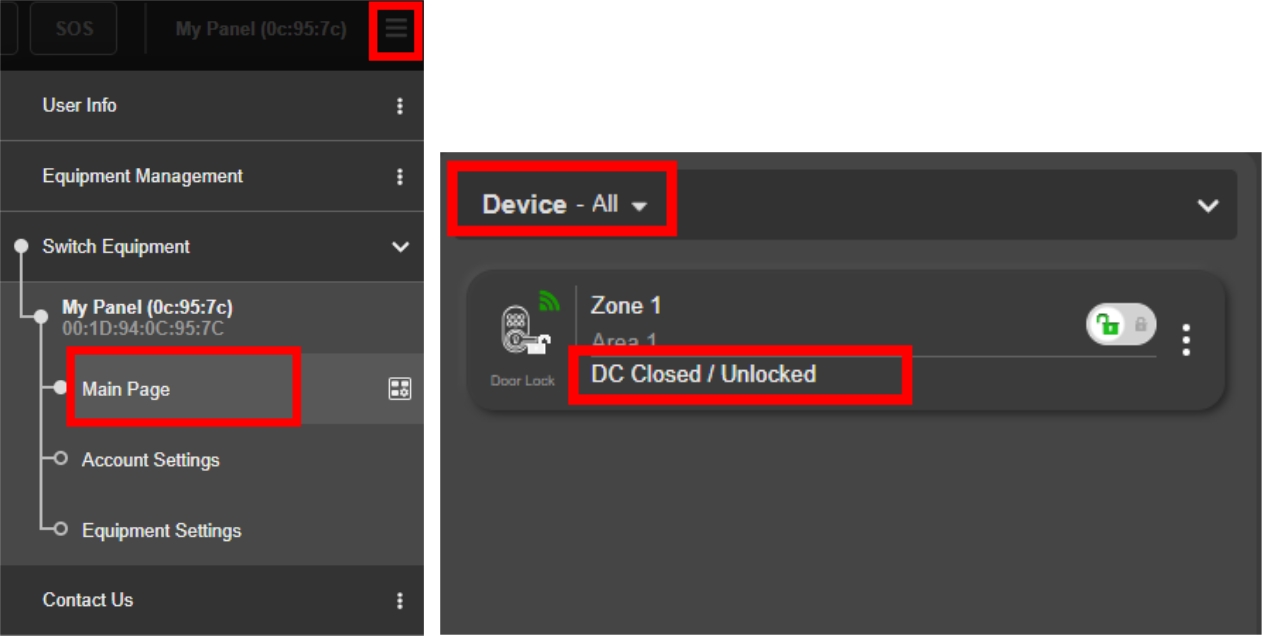Click the DC Closed / Unlocked status
This screenshot has height=636, width=1262.
point(703,374)
